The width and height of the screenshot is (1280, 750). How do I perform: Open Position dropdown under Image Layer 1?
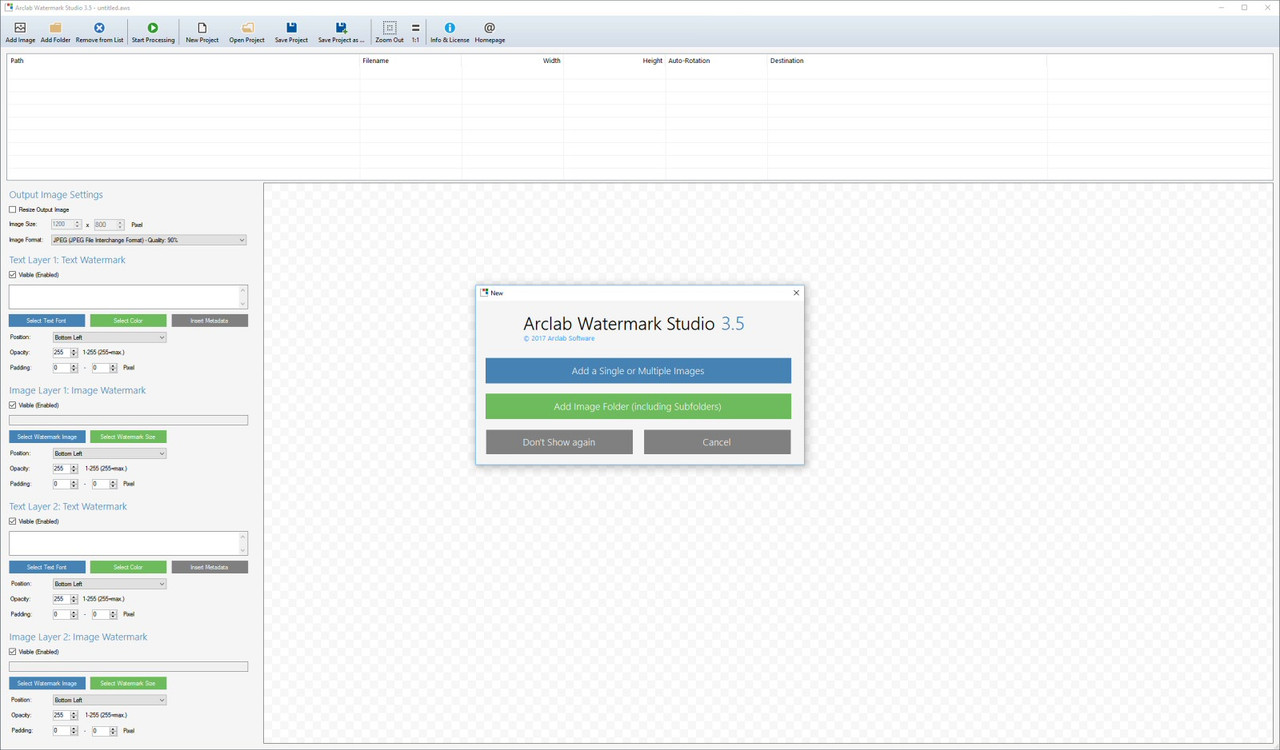pyautogui.click(x=109, y=454)
